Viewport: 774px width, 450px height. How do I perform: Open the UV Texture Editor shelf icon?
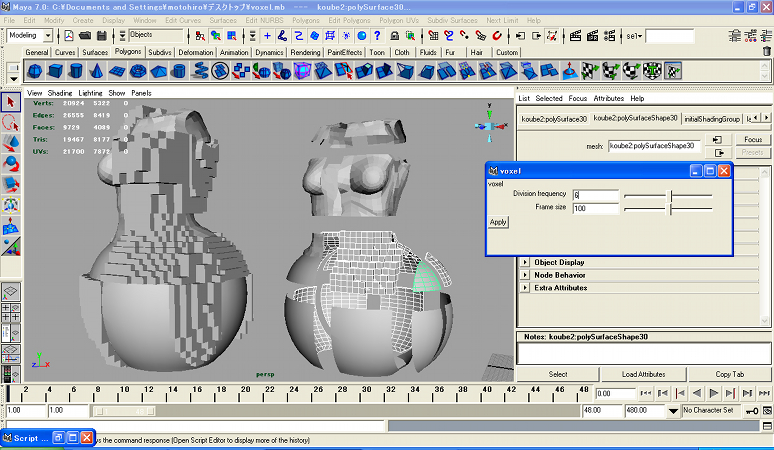point(672,71)
